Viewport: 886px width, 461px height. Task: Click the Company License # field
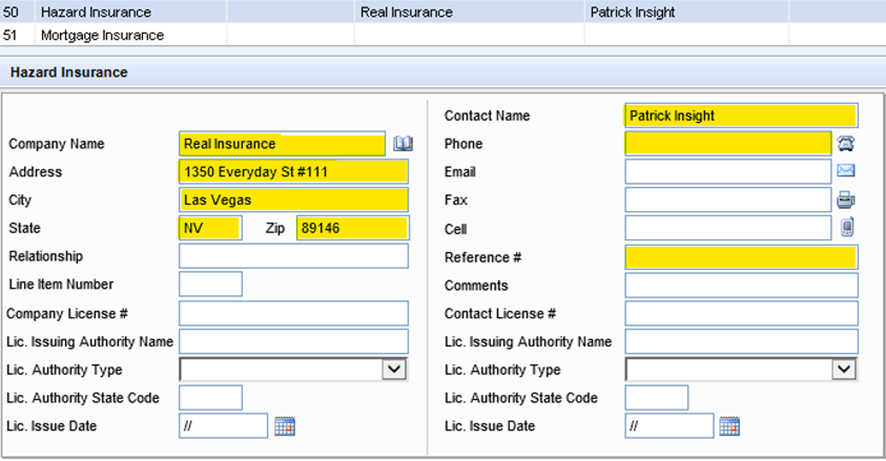click(x=293, y=313)
